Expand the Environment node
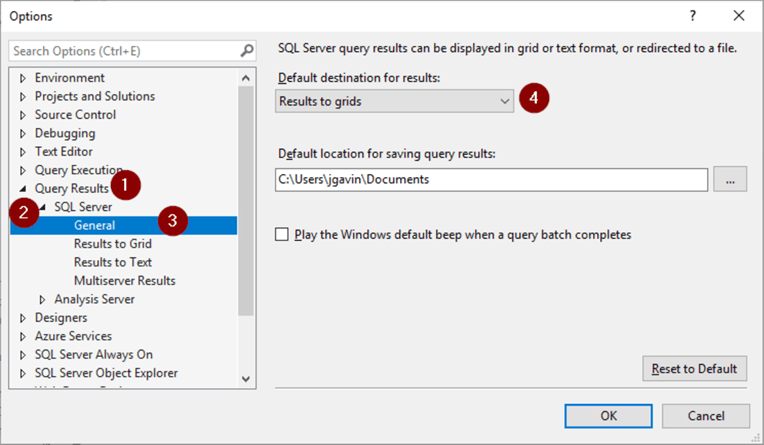The height and width of the screenshot is (445, 764). tap(22, 78)
